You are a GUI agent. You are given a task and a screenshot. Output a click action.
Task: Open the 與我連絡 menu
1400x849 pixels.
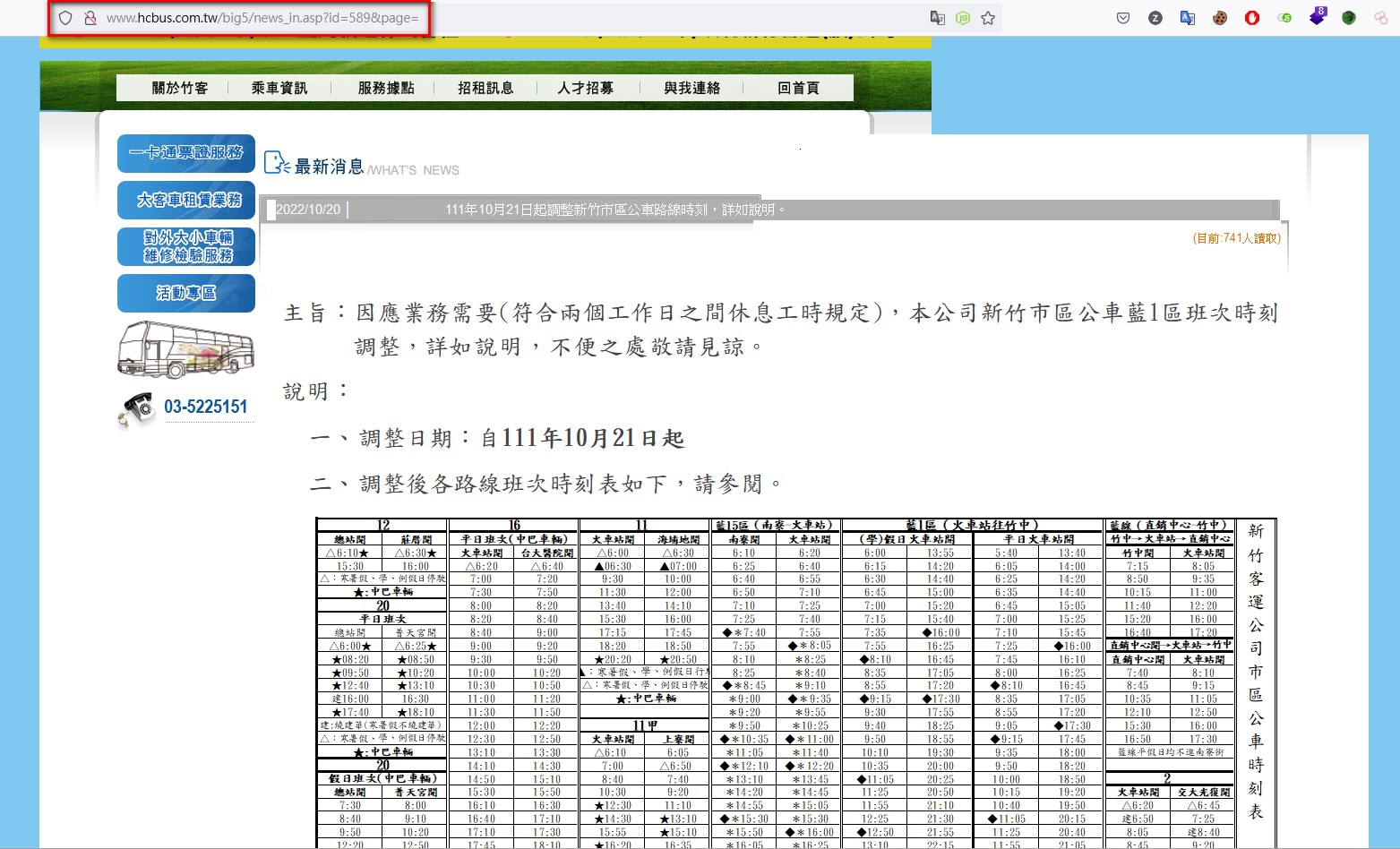click(692, 88)
